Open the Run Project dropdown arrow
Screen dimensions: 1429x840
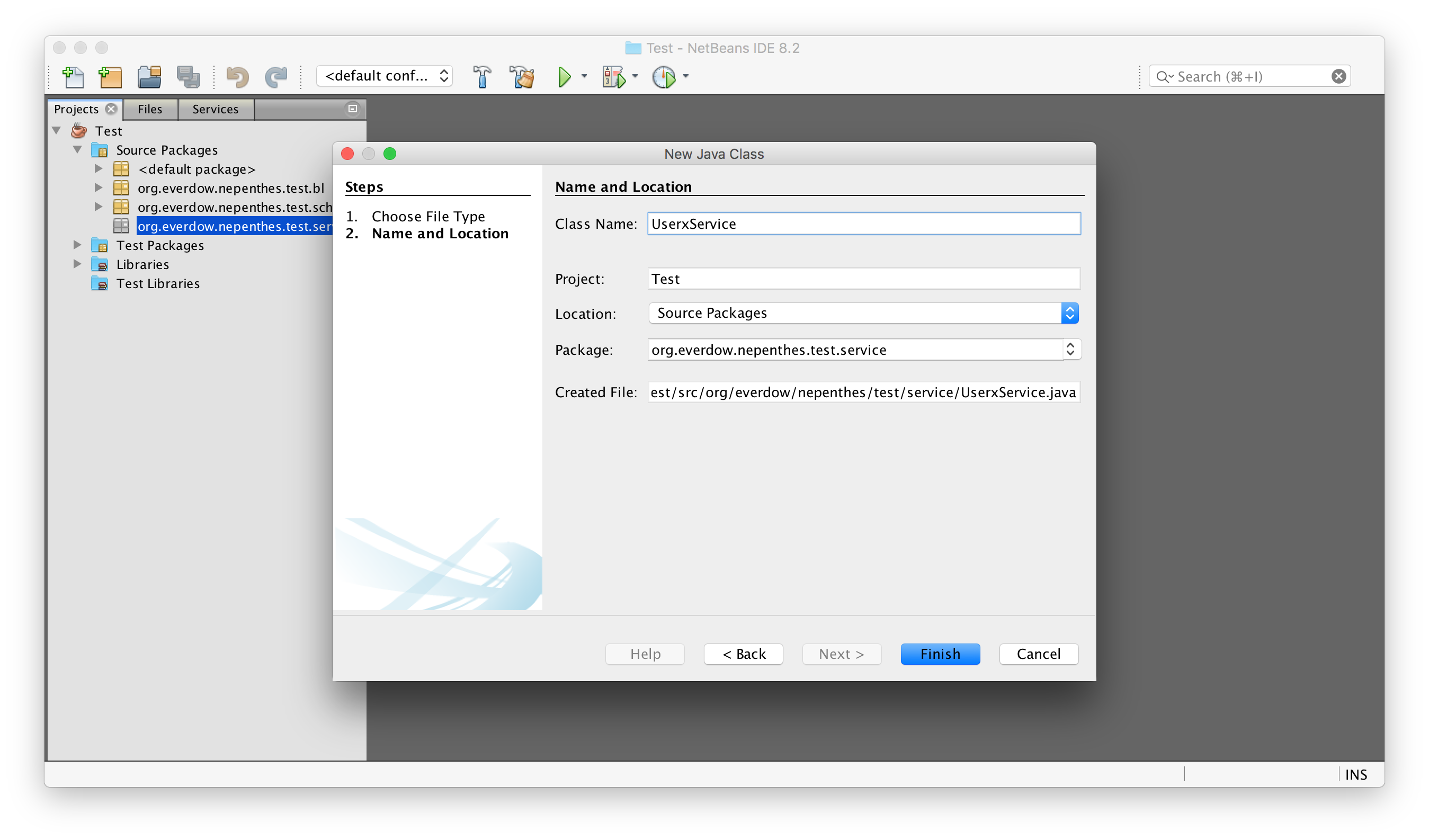[x=584, y=76]
